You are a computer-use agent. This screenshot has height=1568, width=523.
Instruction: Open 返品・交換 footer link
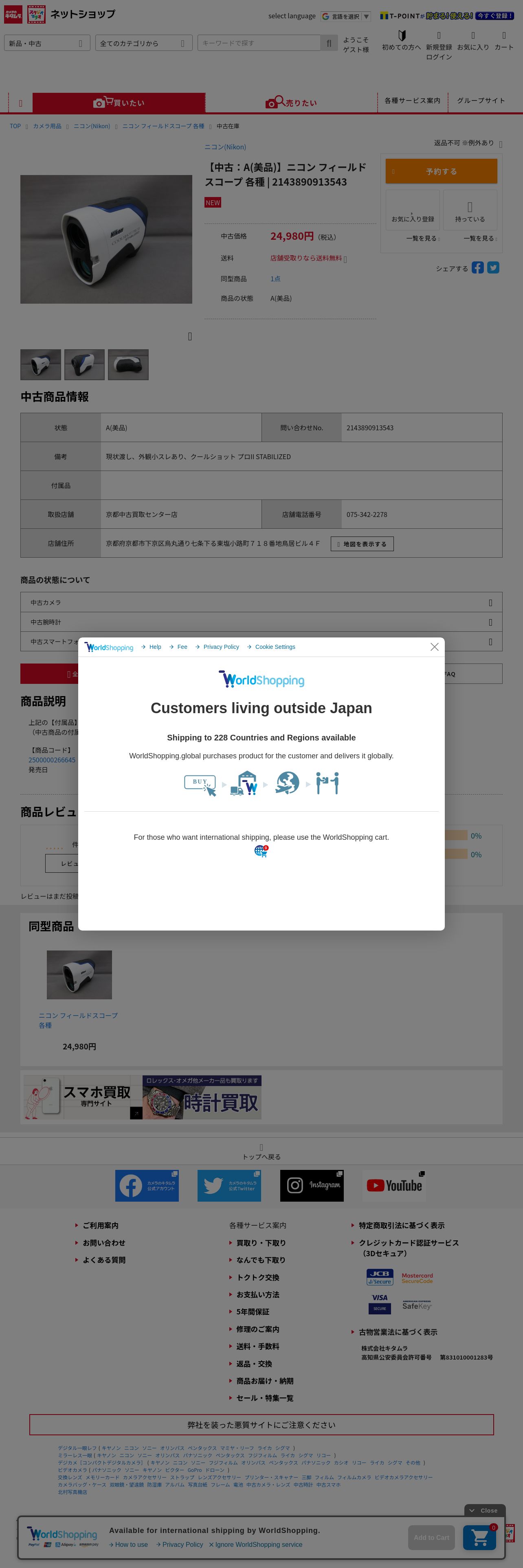[x=254, y=1364]
